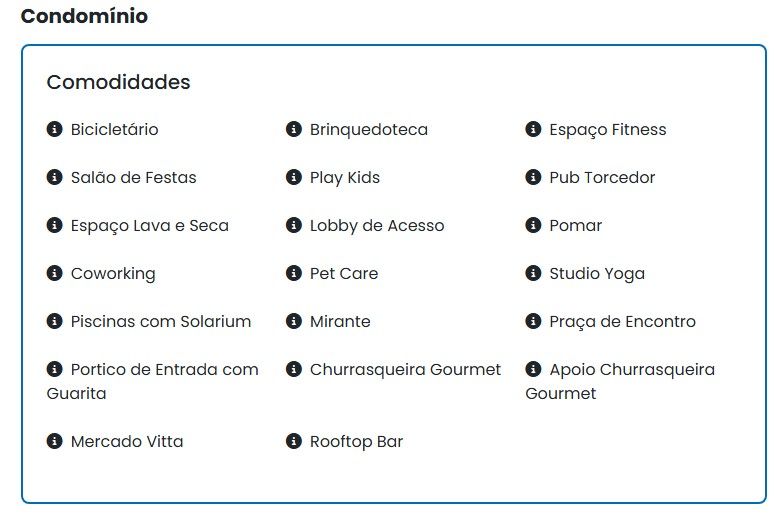Click the Comodidades section heading
This screenshot has height=523, width=778.
point(118,82)
